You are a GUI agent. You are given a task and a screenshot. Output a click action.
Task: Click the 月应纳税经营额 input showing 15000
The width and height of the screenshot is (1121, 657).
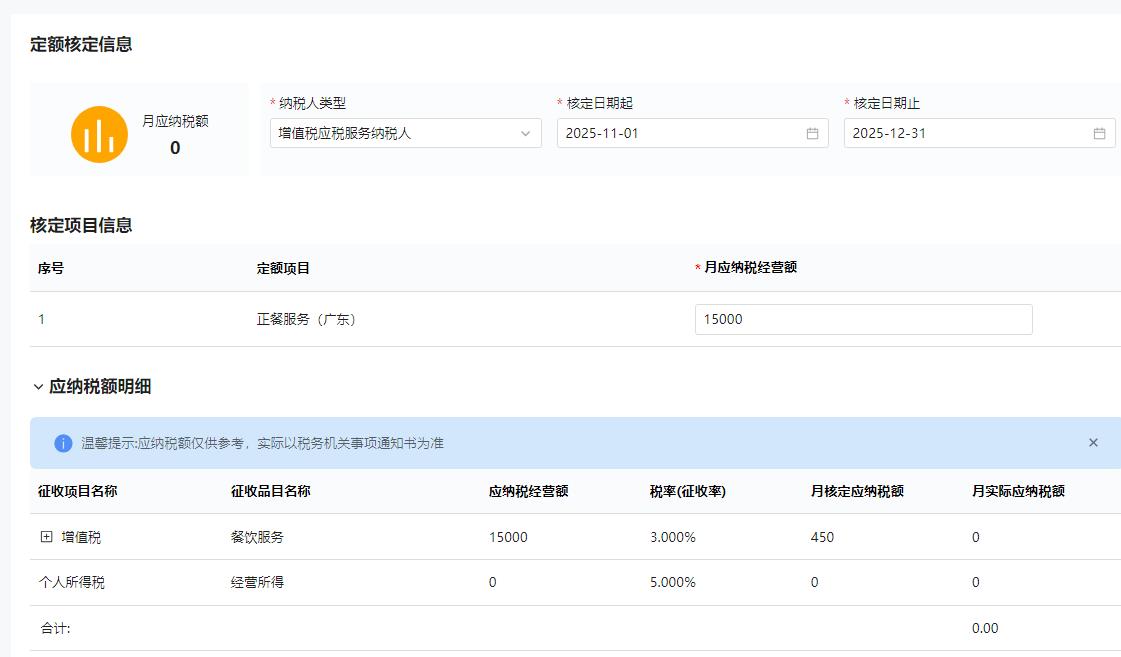click(x=862, y=320)
